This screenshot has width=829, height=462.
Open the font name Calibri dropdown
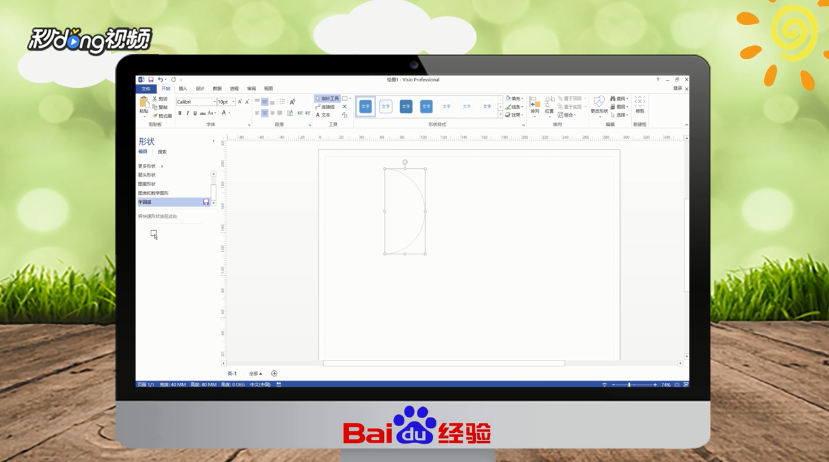[214, 102]
